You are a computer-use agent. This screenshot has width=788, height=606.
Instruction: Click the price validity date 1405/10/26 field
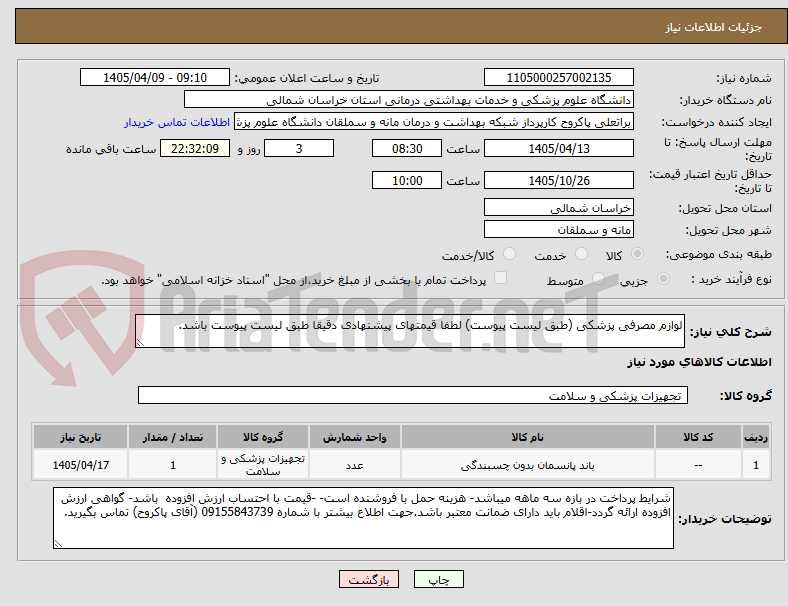[558, 180]
